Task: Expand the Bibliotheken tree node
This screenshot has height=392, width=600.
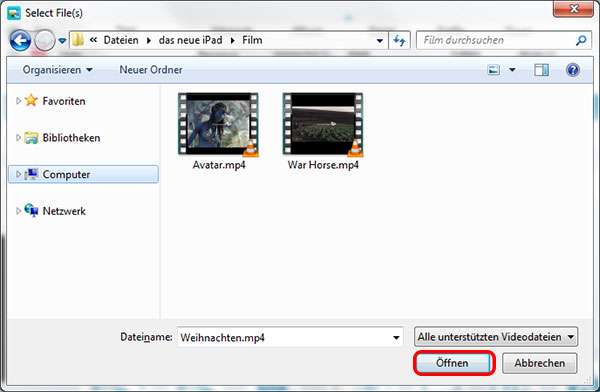Action: coord(18,137)
